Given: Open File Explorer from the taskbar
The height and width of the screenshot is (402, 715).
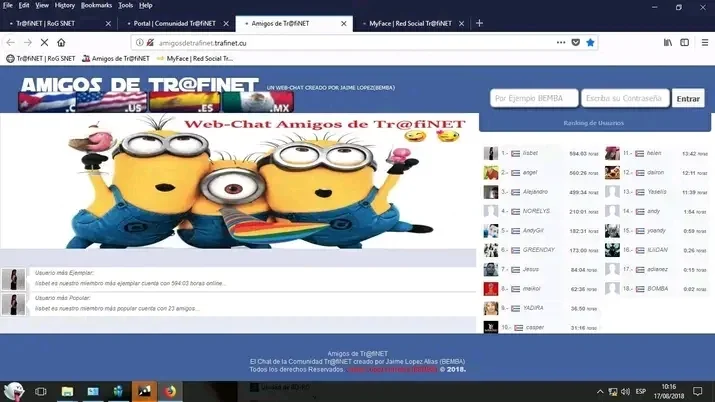Looking at the screenshot, I should pos(67,392).
